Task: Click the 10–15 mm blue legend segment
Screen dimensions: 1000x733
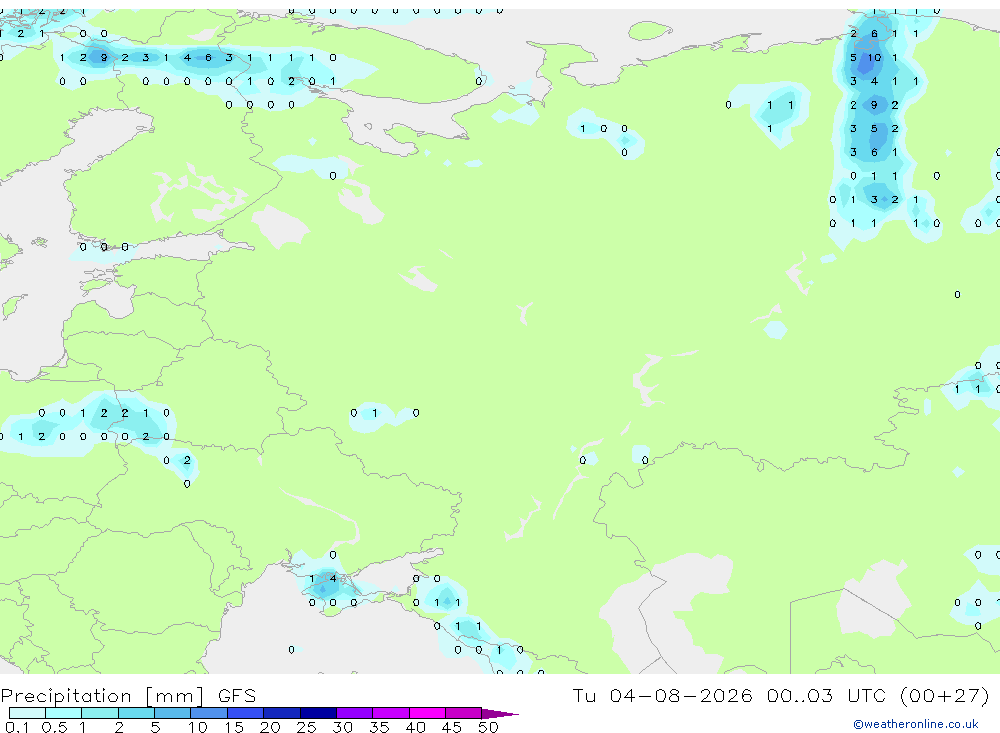Action: point(209,713)
